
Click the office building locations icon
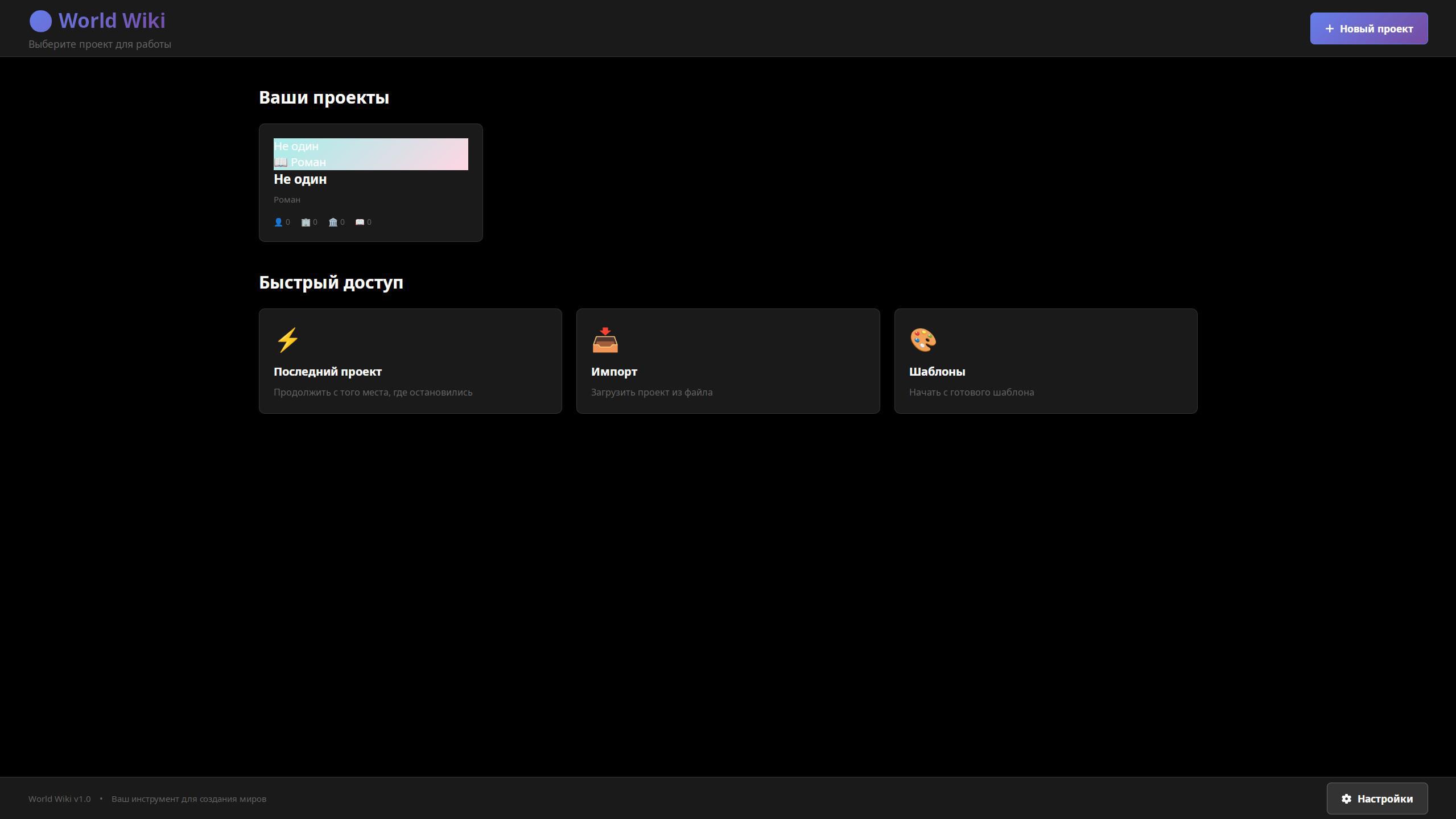[306, 223]
